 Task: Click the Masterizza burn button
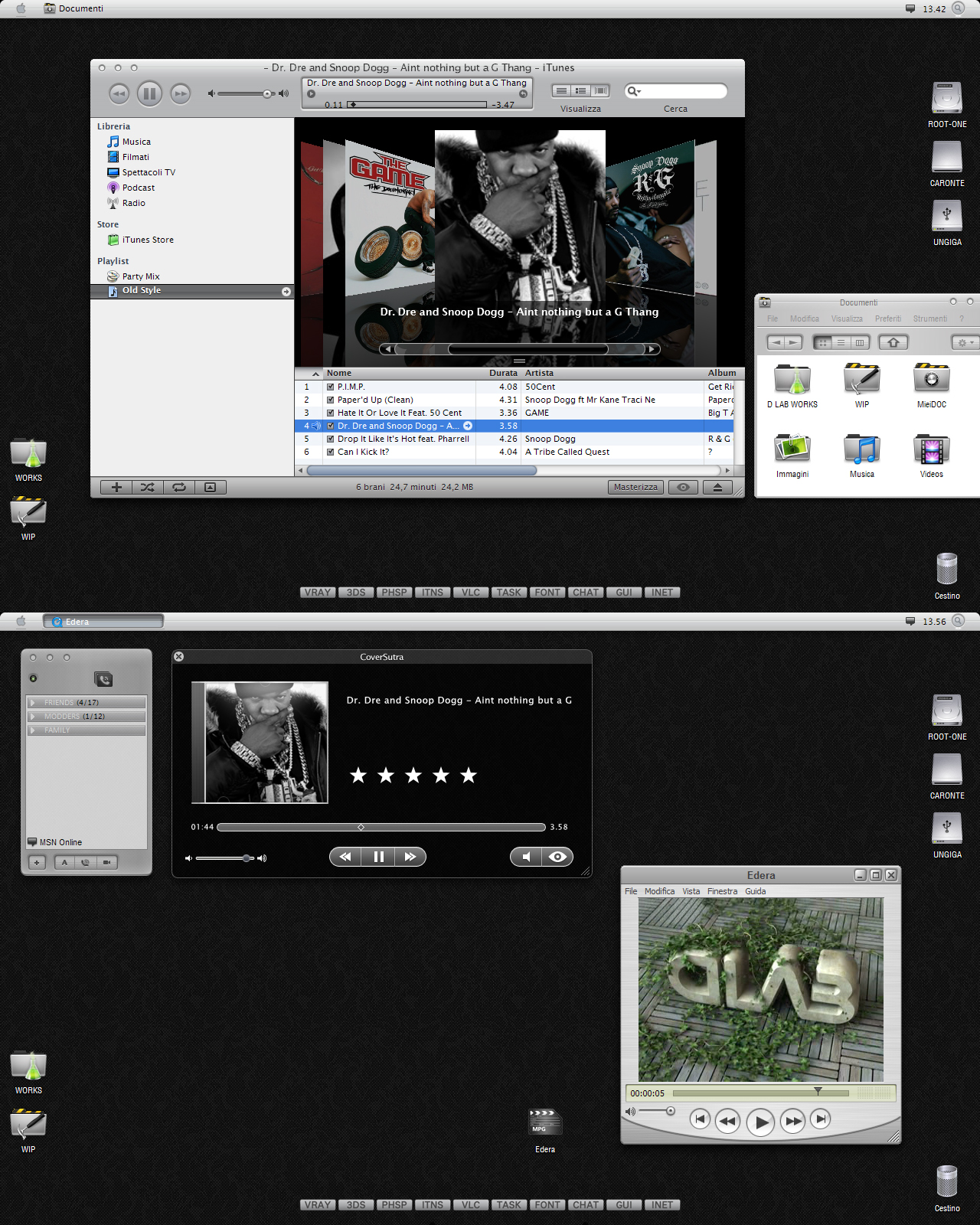pos(636,487)
